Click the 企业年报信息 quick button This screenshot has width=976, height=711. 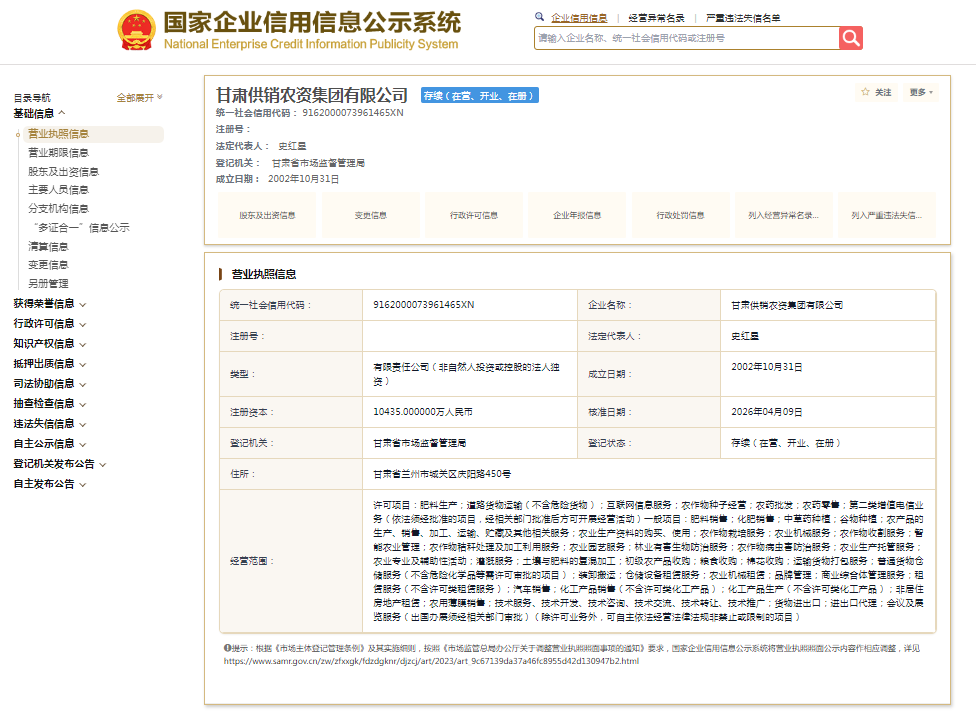pyautogui.click(x=577, y=215)
